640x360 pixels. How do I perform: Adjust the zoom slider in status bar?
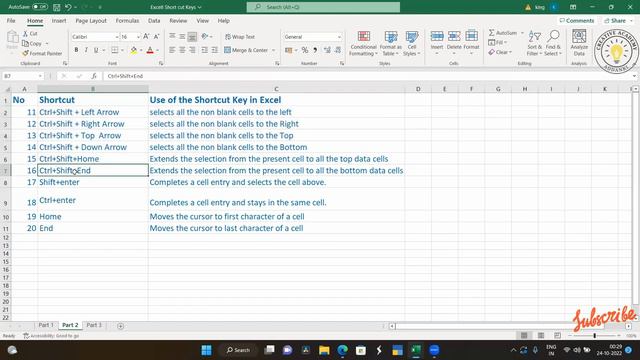click(x=595, y=336)
